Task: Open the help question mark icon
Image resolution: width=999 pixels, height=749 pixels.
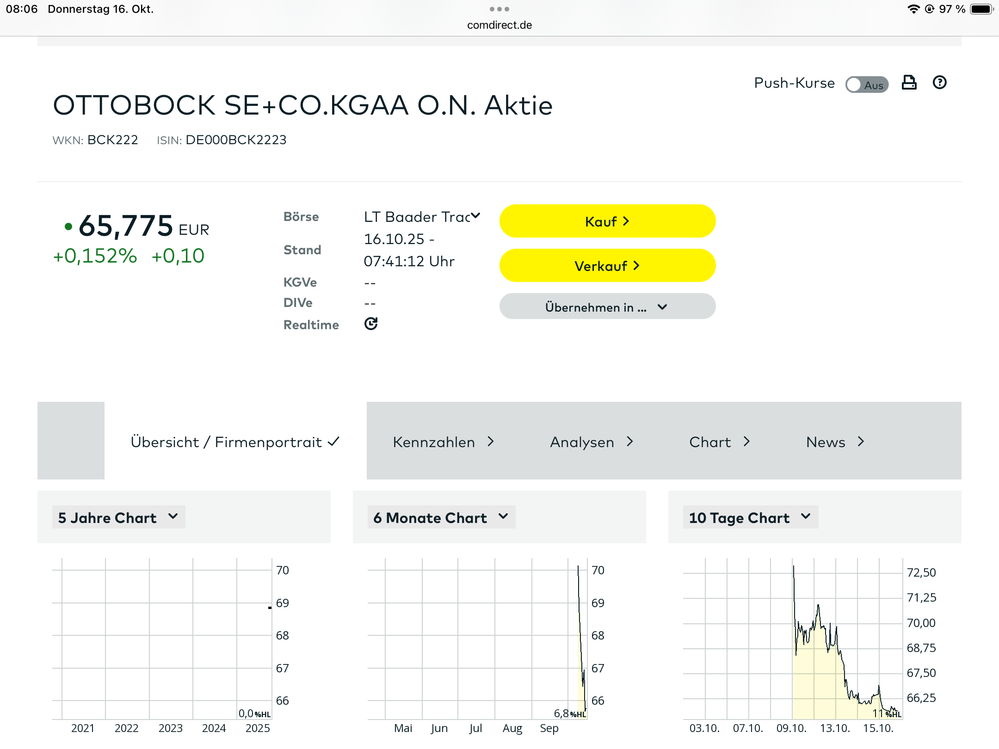Action: click(x=939, y=83)
